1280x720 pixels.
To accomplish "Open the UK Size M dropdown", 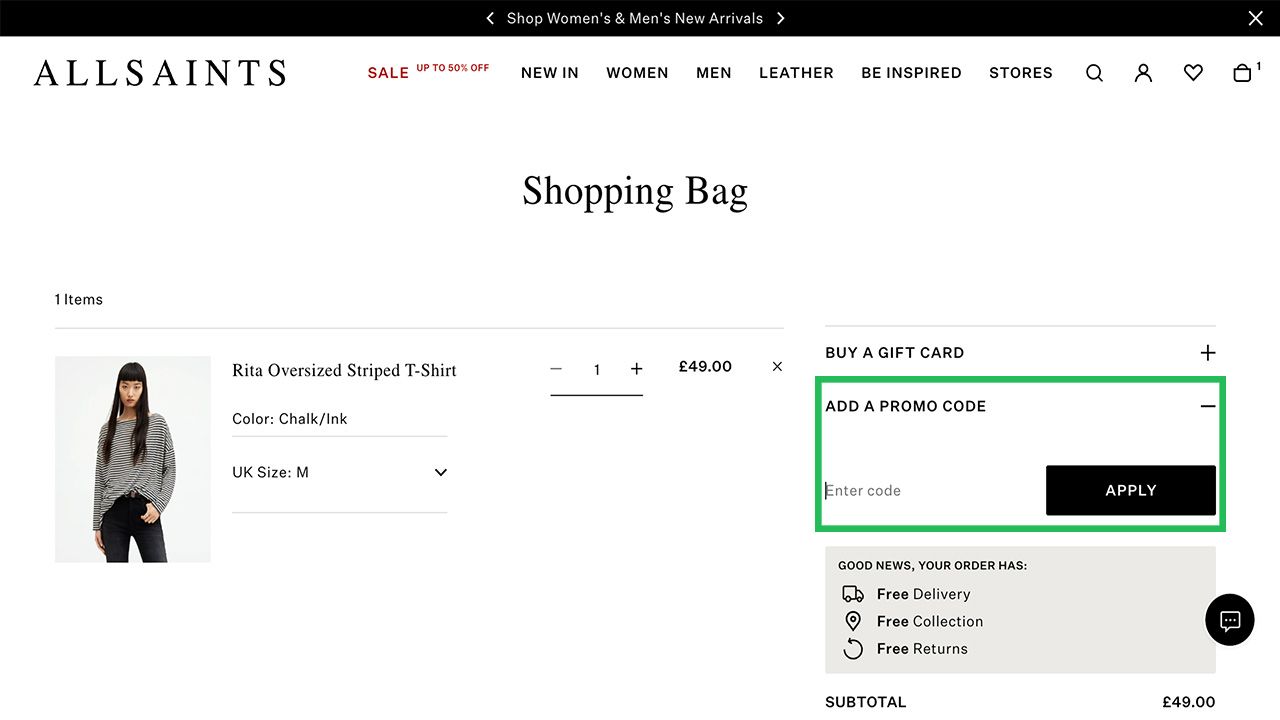I will [339, 472].
